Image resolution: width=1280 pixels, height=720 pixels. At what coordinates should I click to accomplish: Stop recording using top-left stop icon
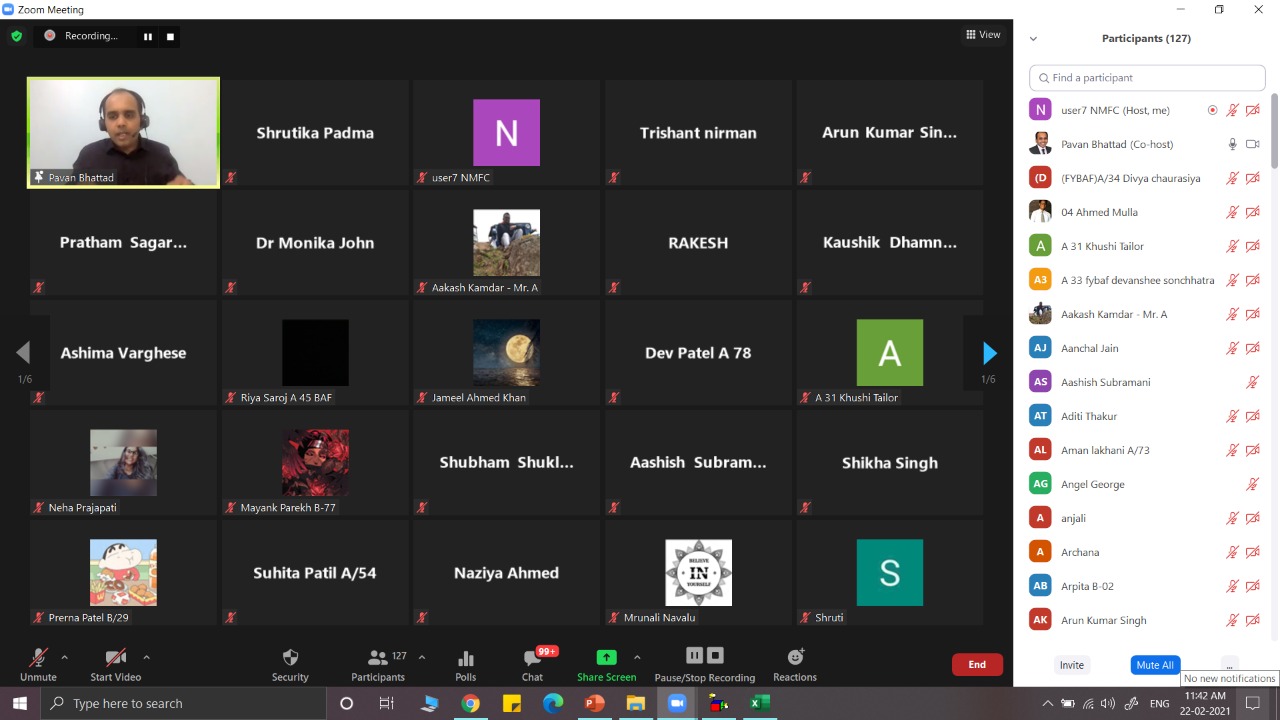170,37
